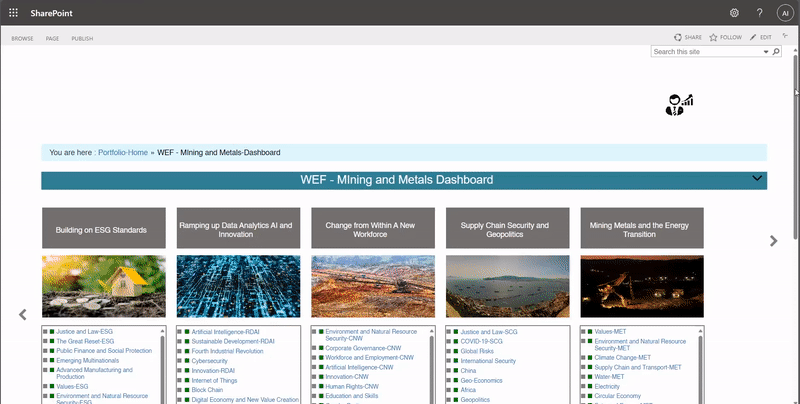Click the grey square beside Values-ESG
This screenshot has height=404, width=800.
pos(45,387)
